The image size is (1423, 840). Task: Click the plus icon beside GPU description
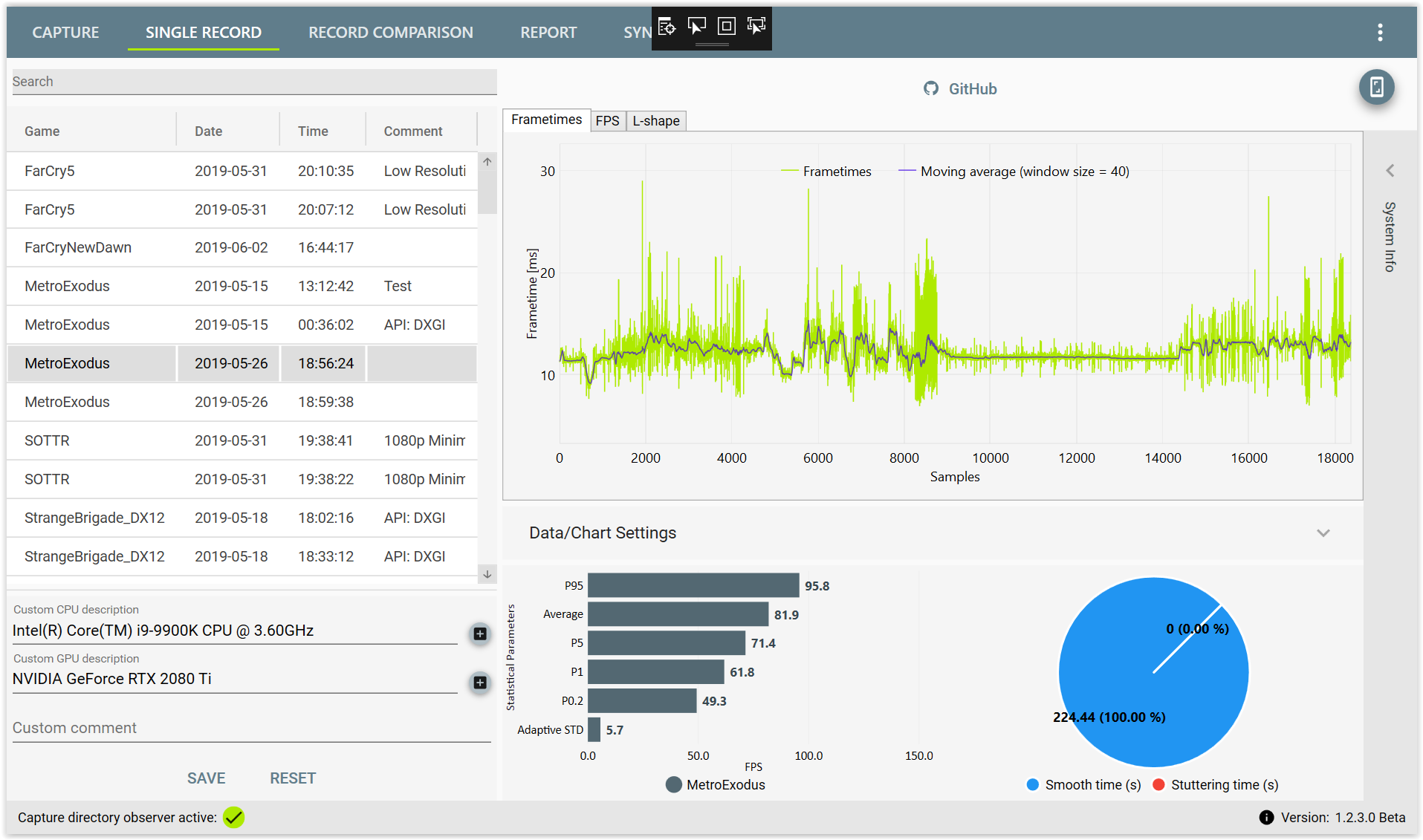[480, 683]
